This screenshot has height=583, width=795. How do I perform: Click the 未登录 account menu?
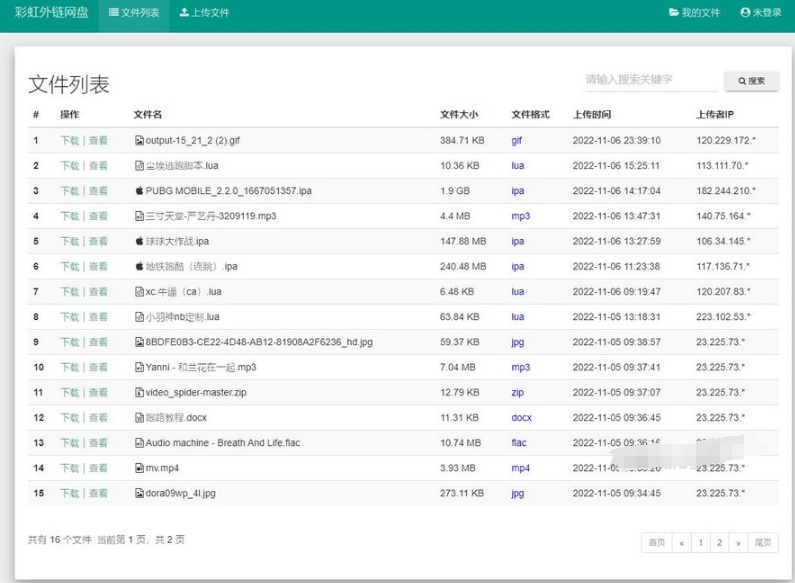point(761,13)
